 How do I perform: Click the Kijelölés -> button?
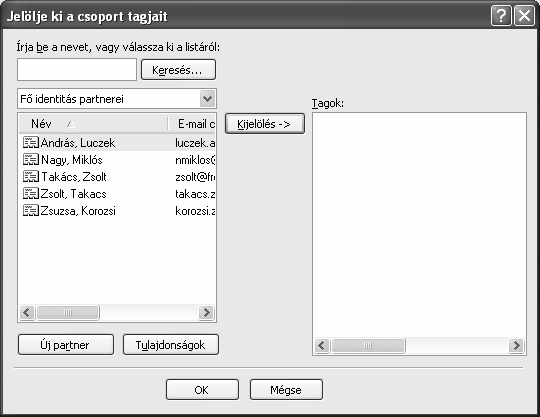(x=265, y=124)
